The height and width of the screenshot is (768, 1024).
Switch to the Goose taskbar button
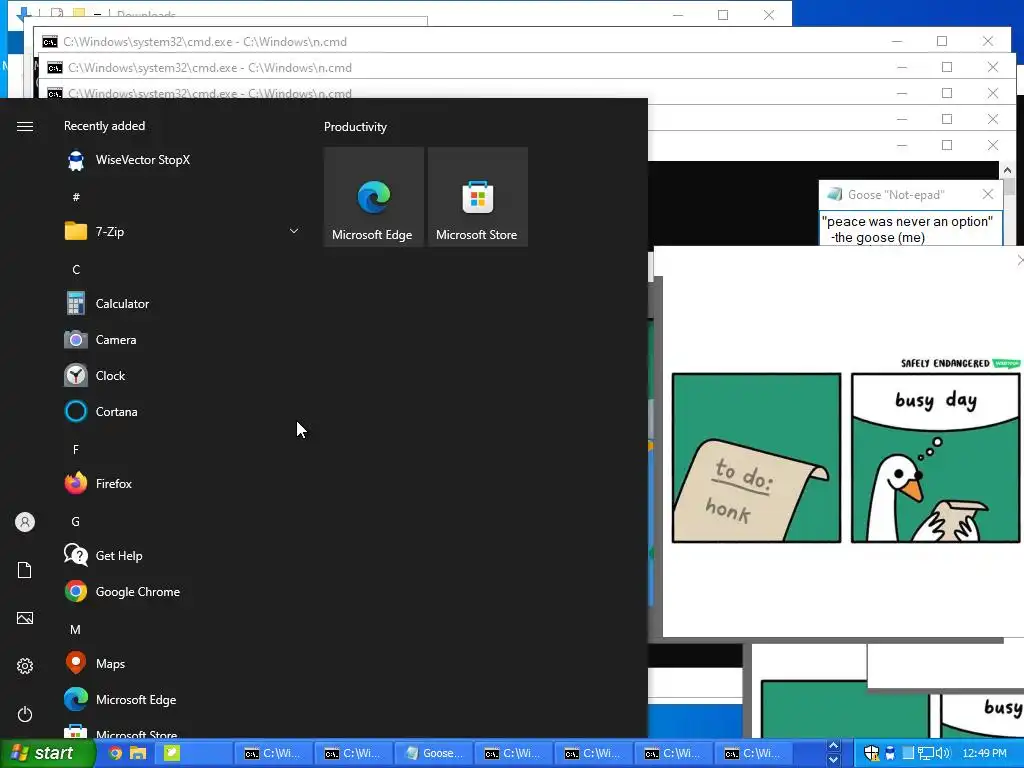click(x=434, y=753)
